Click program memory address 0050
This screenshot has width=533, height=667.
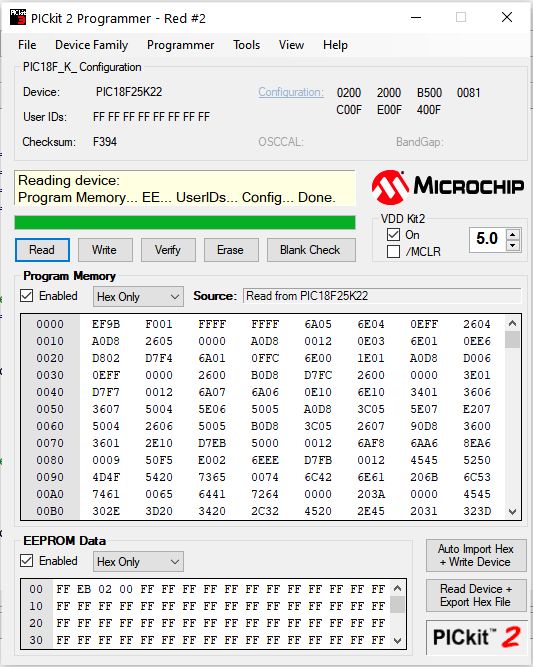click(x=50, y=409)
